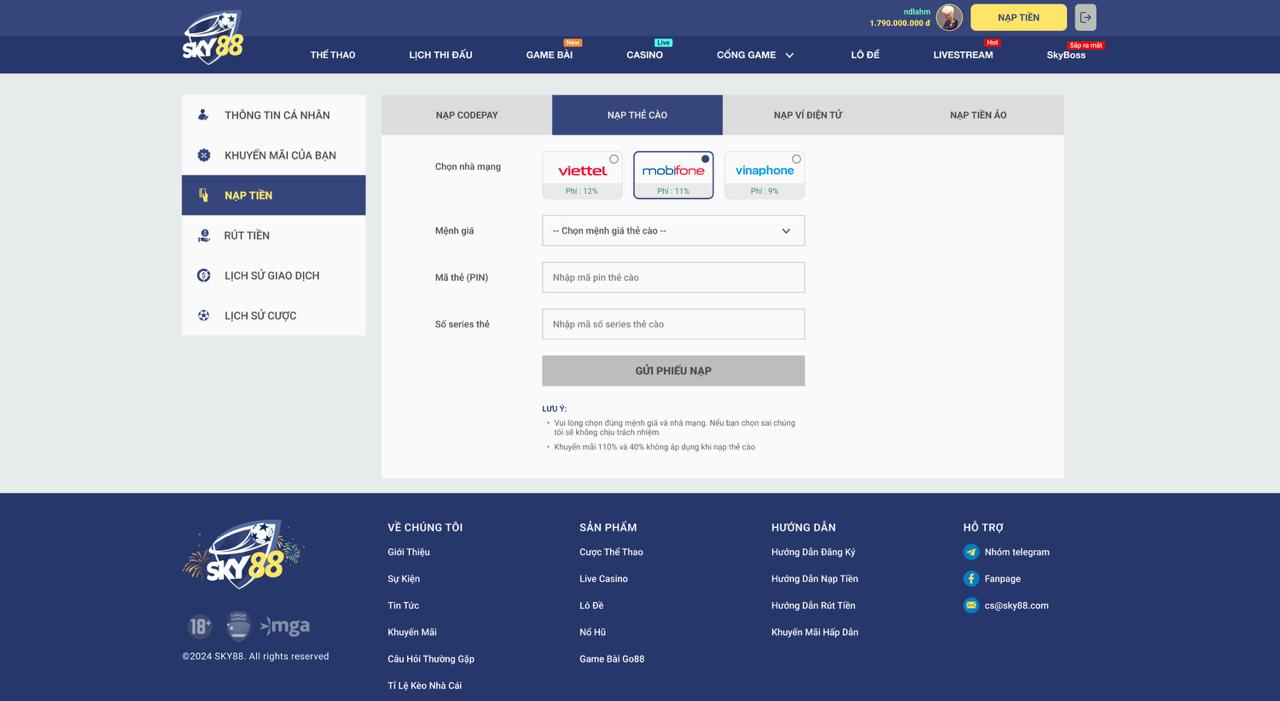Open Hướng Dẫn Nạp Tiền link
The width and height of the screenshot is (1280, 701).
814,578
